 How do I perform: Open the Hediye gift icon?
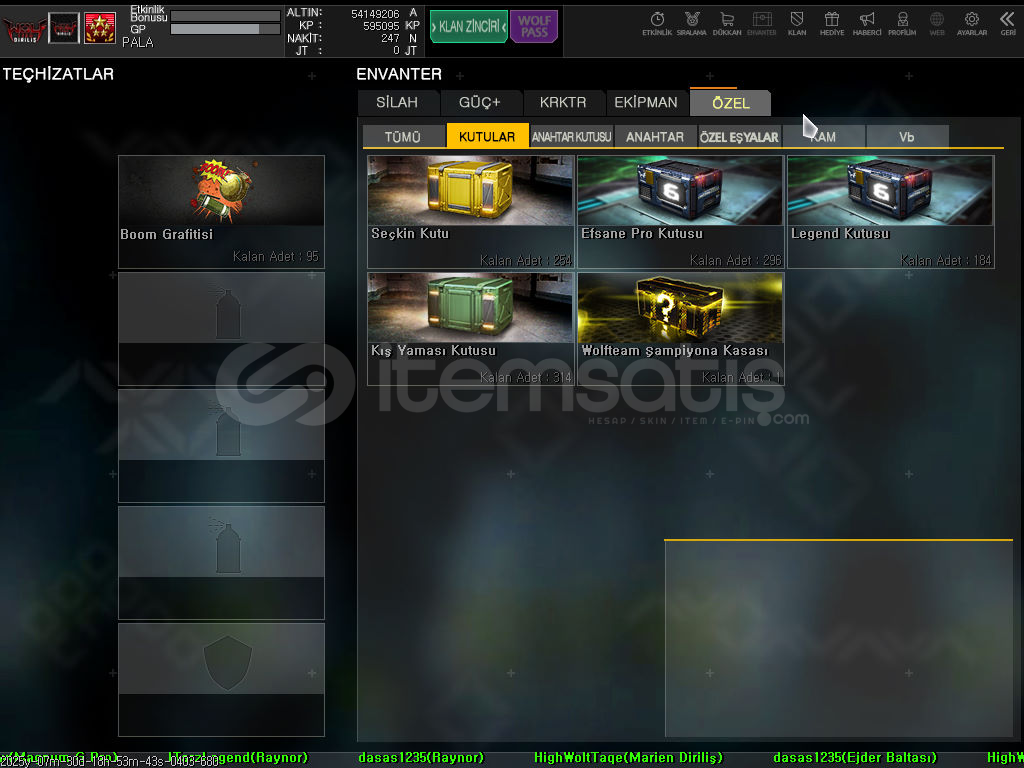pyautogui.click(x=831, y=24)
